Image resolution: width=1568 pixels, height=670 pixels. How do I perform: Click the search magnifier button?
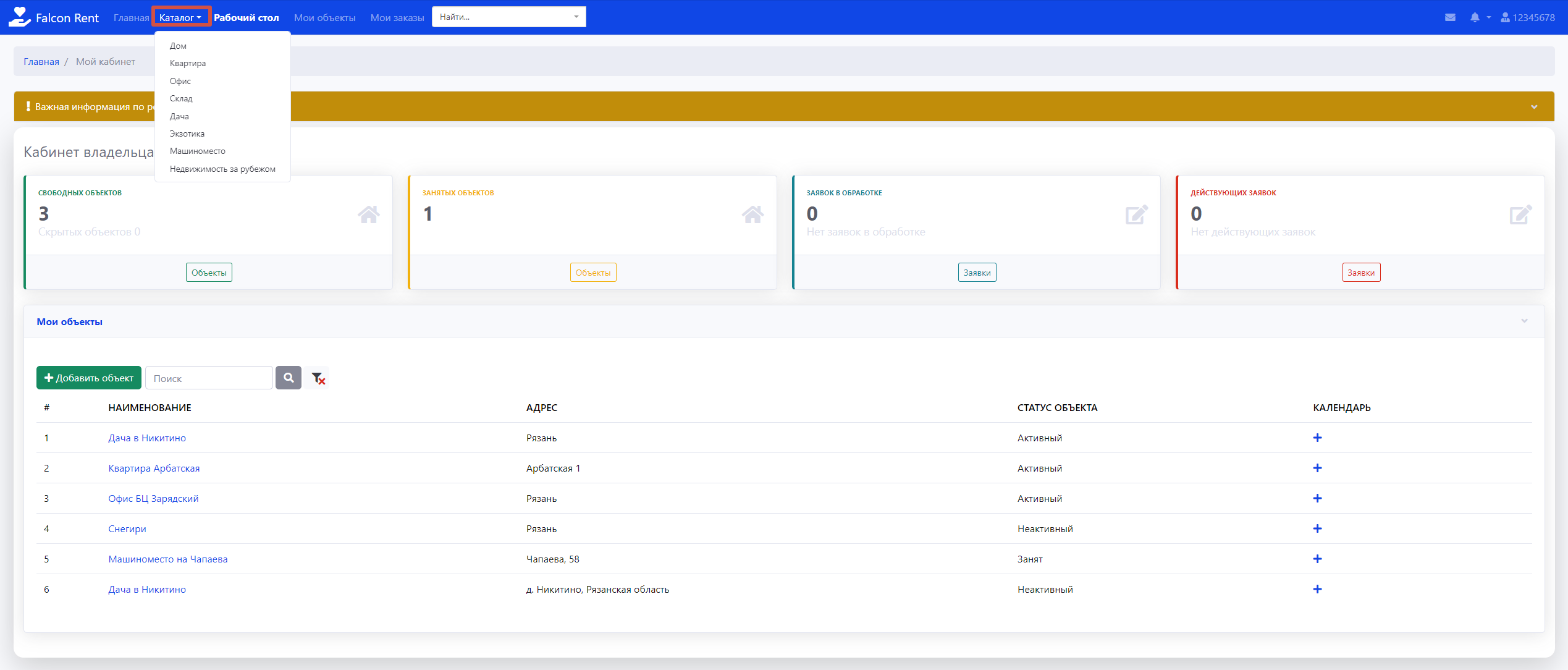pyautogui.click(x=289, y=378)
